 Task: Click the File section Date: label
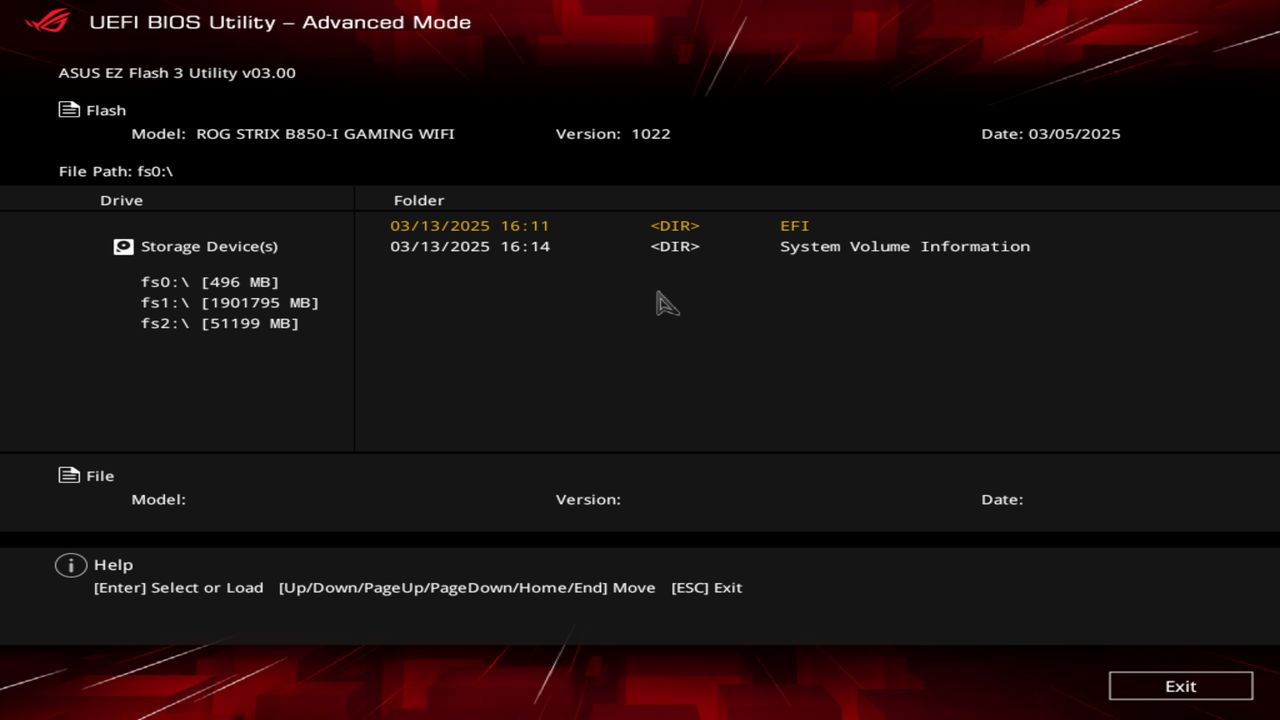pyautogui.click(x=1002, y=499)
